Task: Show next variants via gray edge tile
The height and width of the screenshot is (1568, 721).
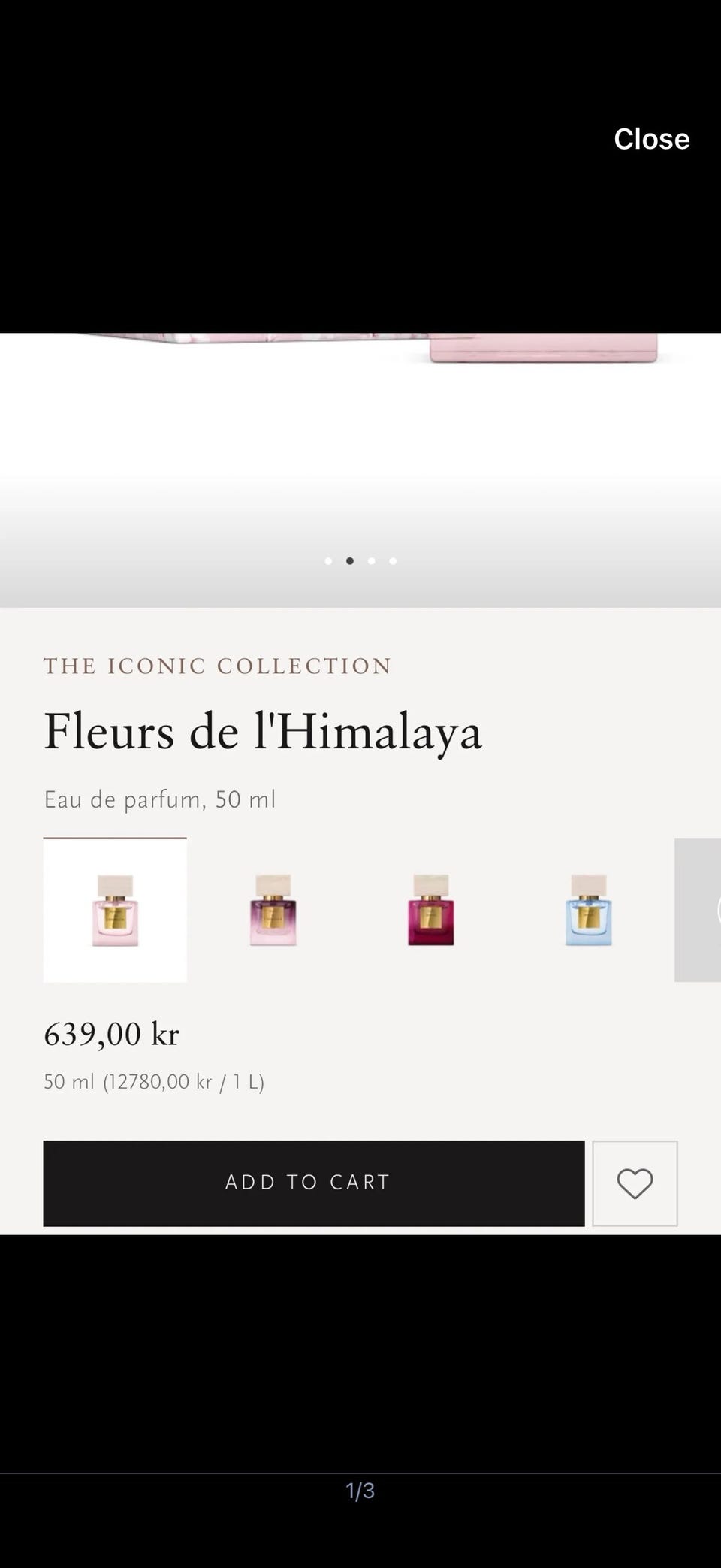Action: tap(698, 910)
